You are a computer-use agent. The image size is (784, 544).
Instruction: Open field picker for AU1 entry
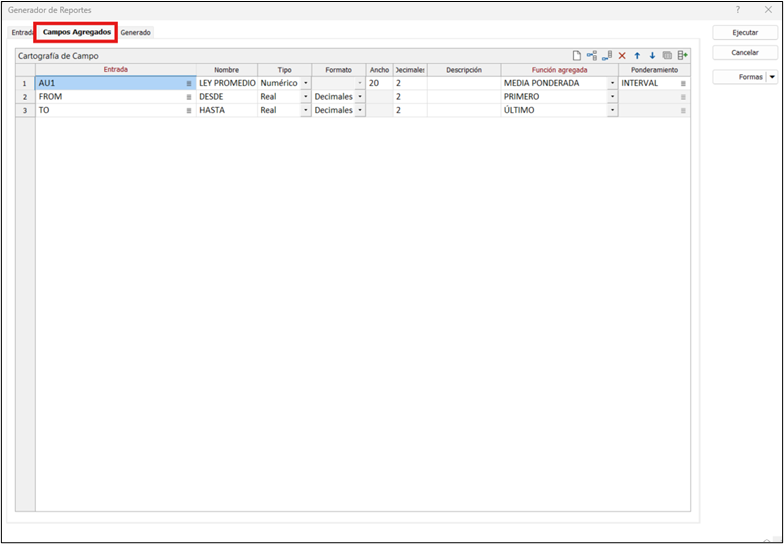click(188, 83)
